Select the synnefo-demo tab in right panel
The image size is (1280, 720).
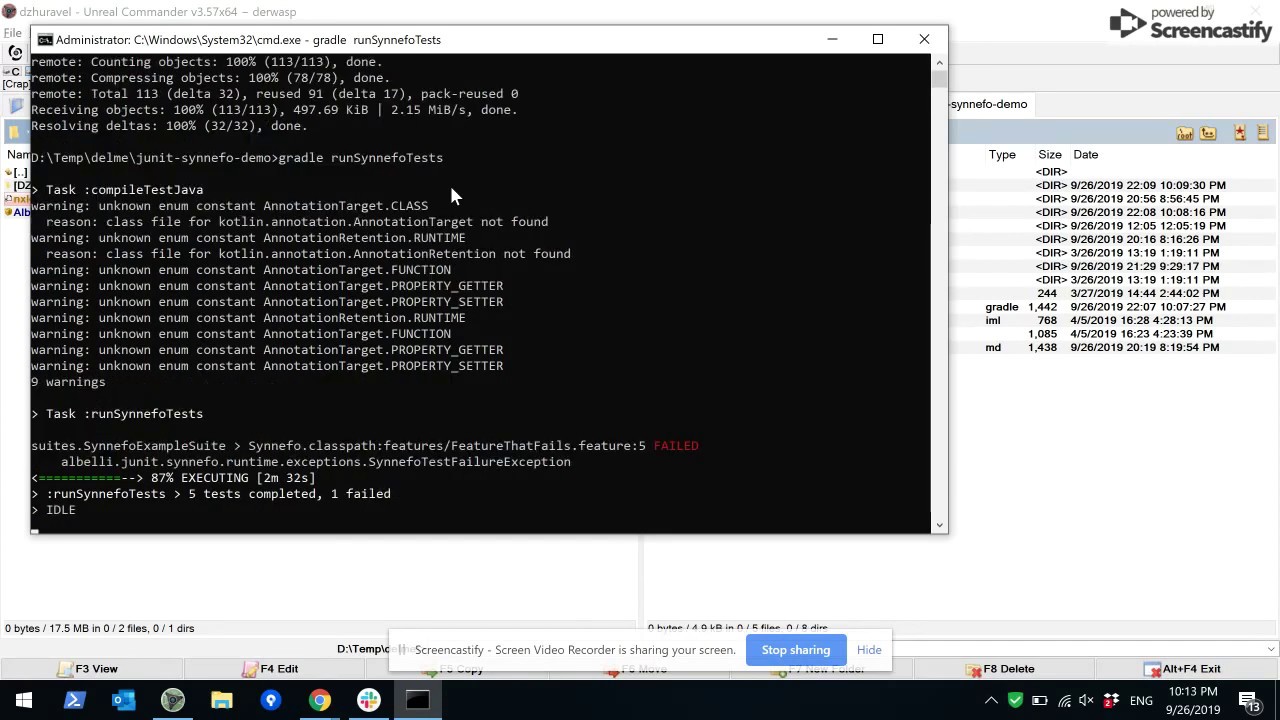pyautogui.click(x=988, y=104)
